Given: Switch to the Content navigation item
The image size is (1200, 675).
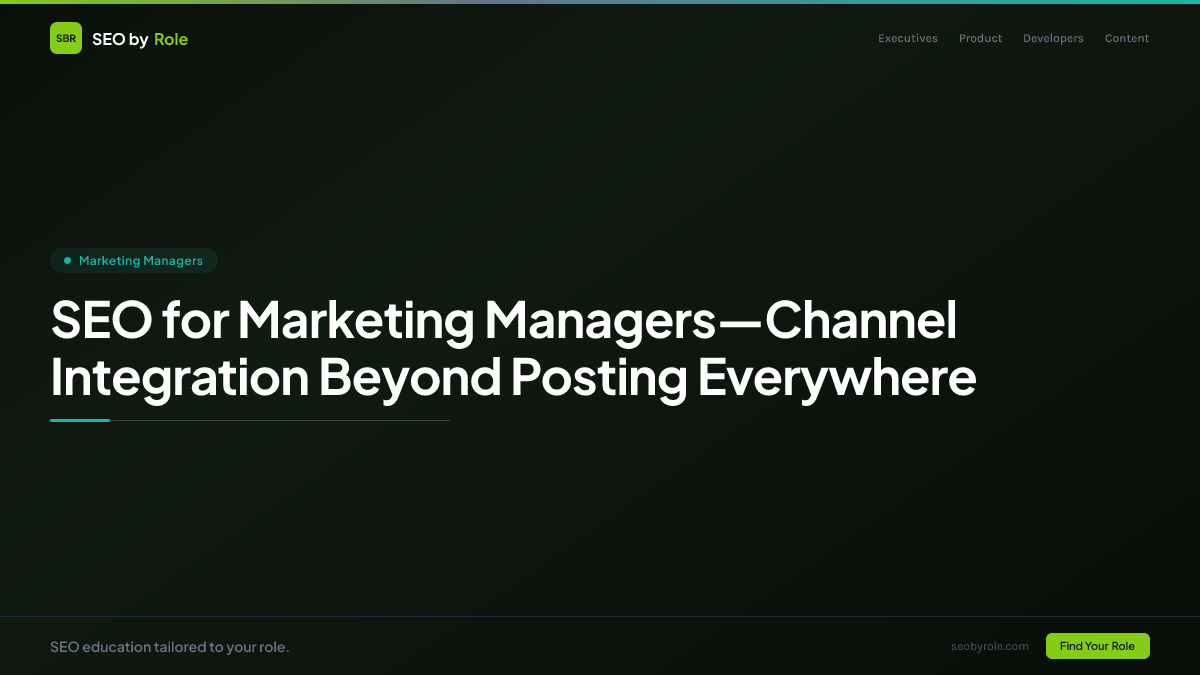Looking at the screenshot, I should pos(1126,38).
